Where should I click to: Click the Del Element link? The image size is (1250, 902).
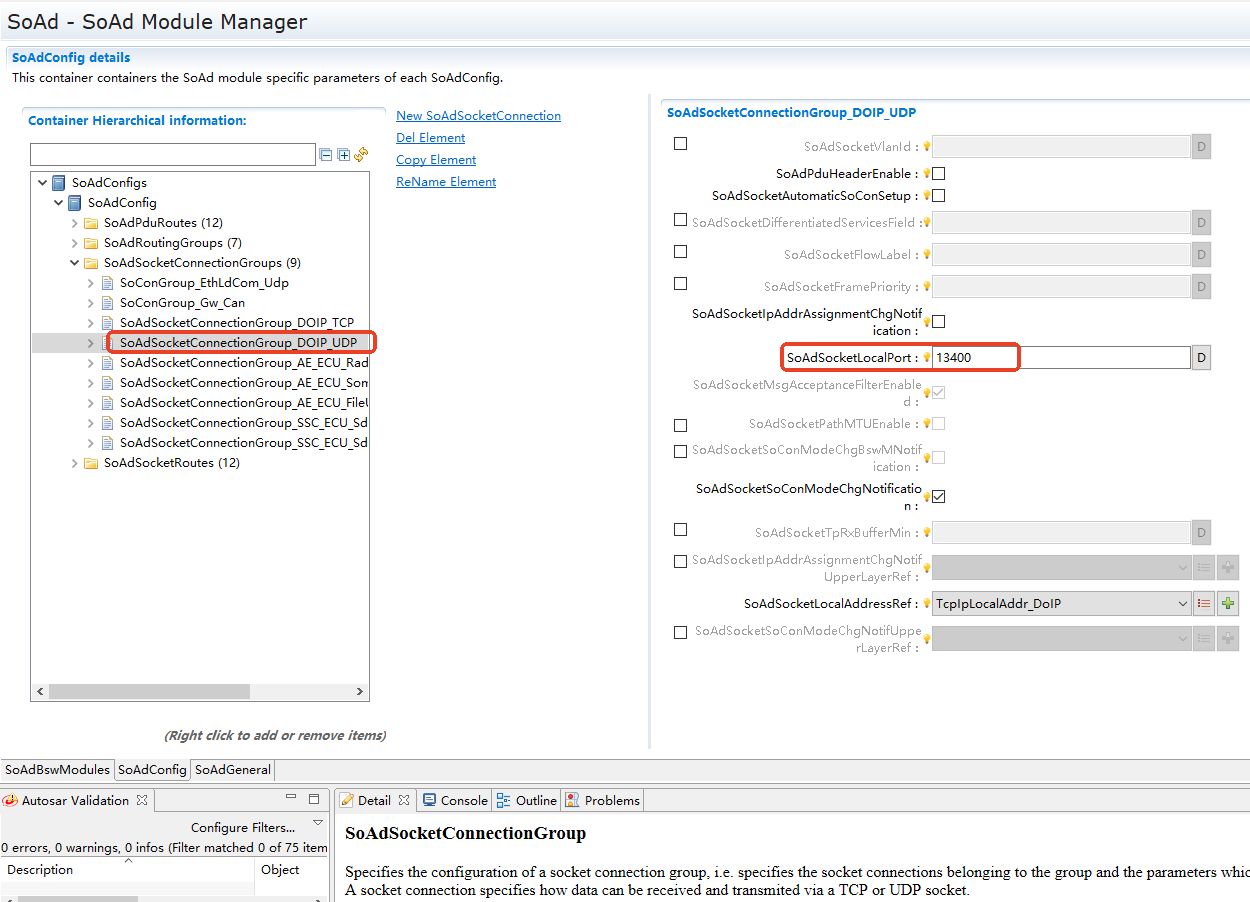(x=430, y=138)
